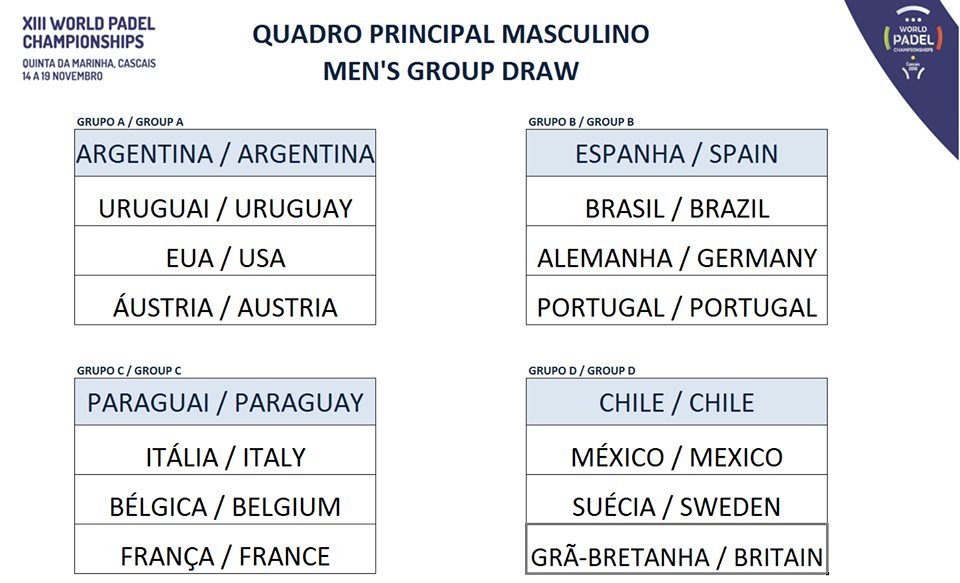Click the Bélgica / Belgium cell
The image size is (960, 583).
pos(225,506)
